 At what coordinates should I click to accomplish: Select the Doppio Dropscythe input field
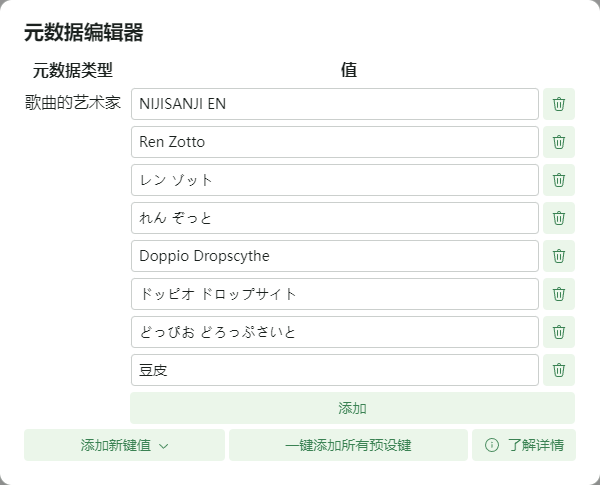(x=334, y=256)
